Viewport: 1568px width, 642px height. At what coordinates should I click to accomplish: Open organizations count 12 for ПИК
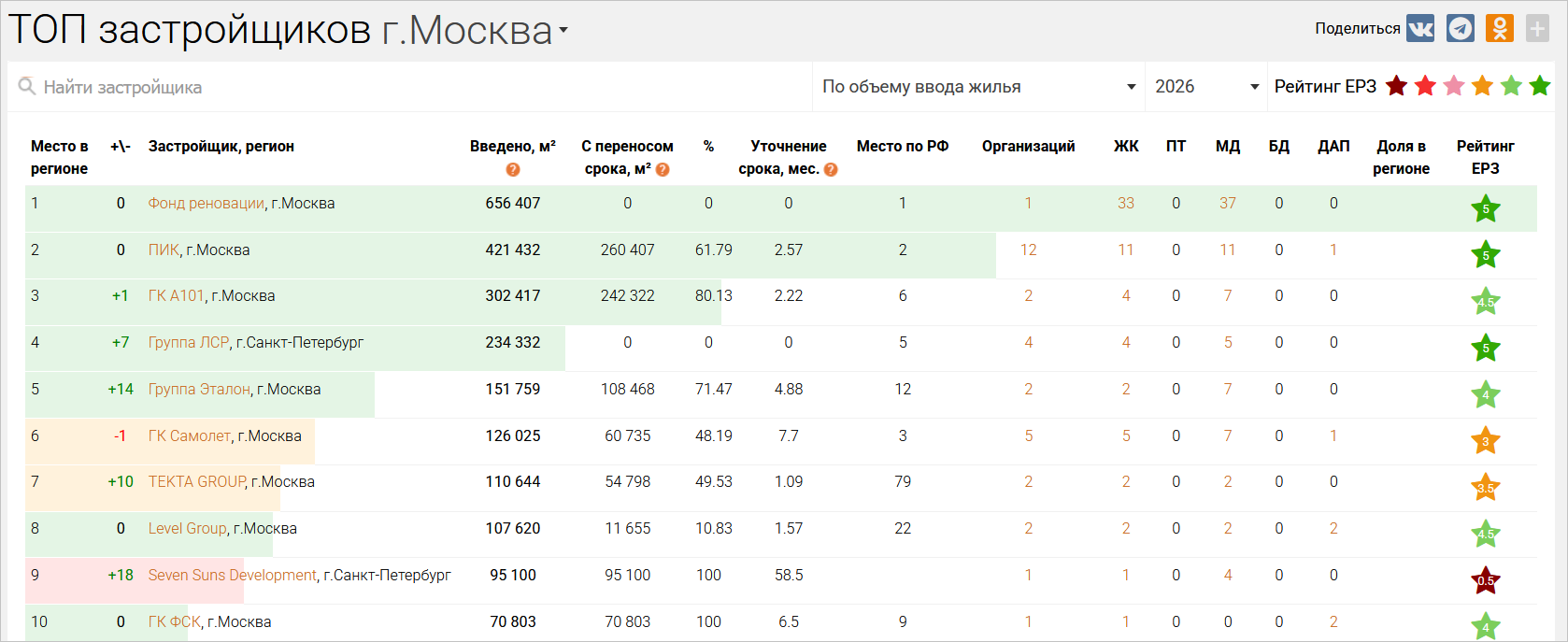click(1028, 250)
